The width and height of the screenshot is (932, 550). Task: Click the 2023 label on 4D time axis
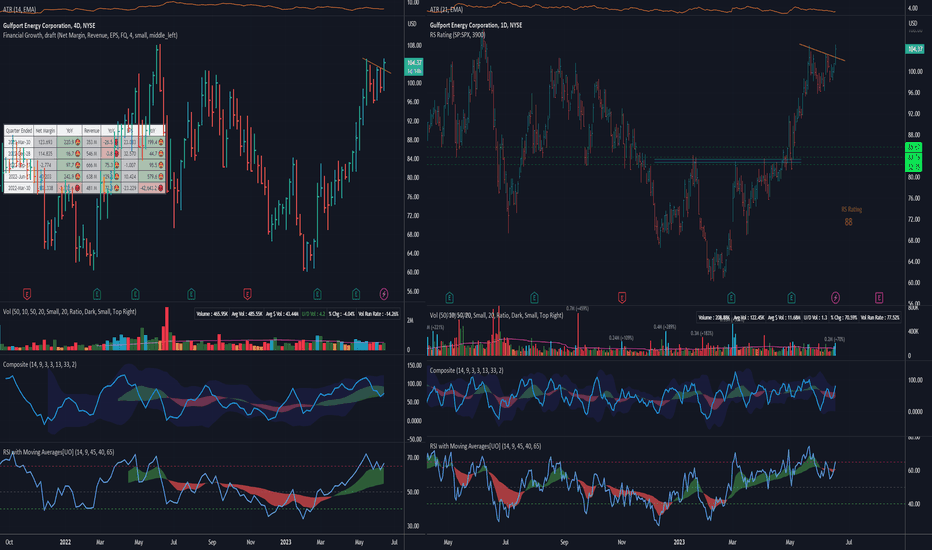tap(285, 542)
